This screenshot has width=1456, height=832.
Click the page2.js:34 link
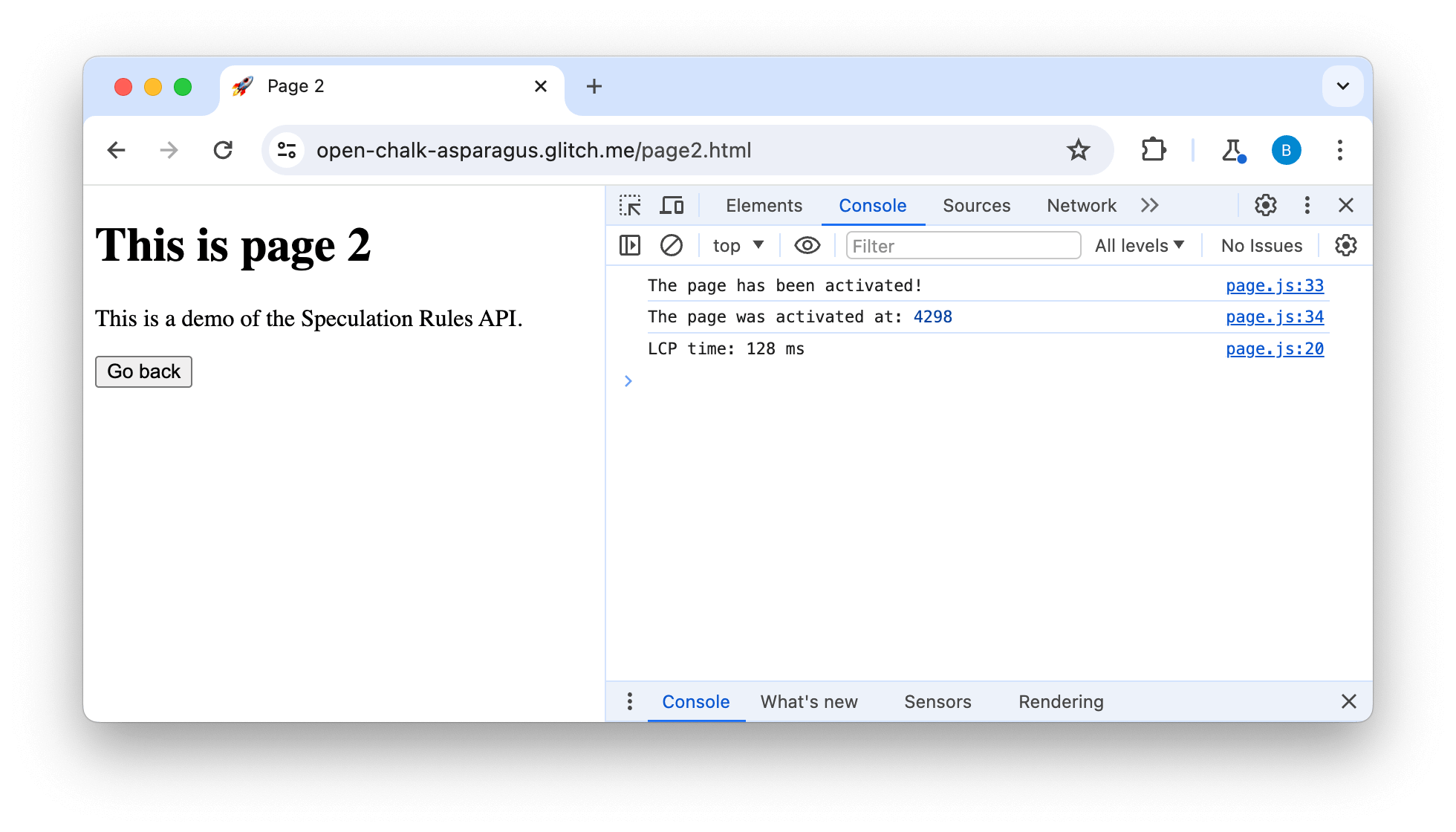[x=1275, y=317]
